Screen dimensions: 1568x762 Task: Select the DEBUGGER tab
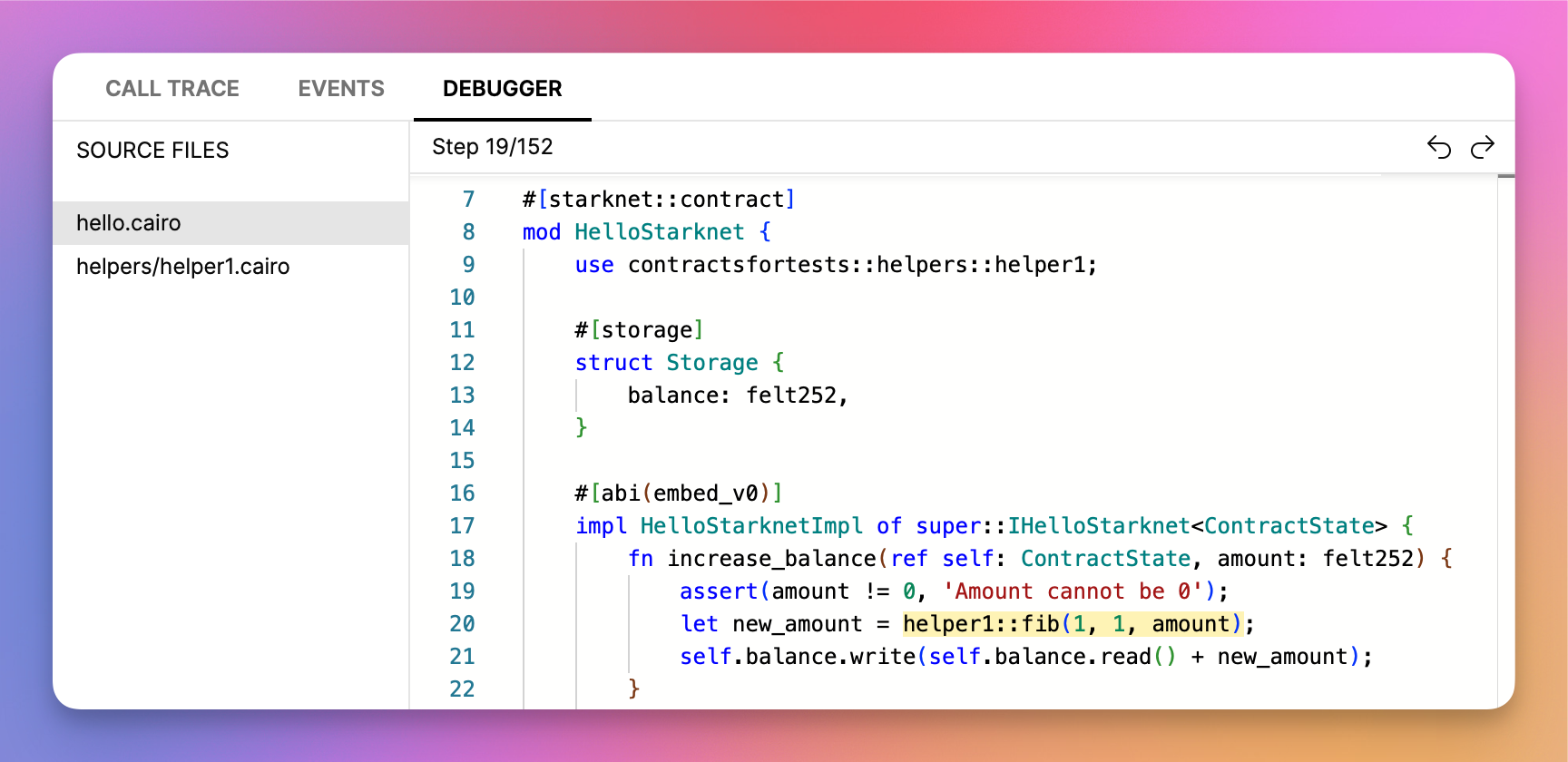tap(503, 88)
